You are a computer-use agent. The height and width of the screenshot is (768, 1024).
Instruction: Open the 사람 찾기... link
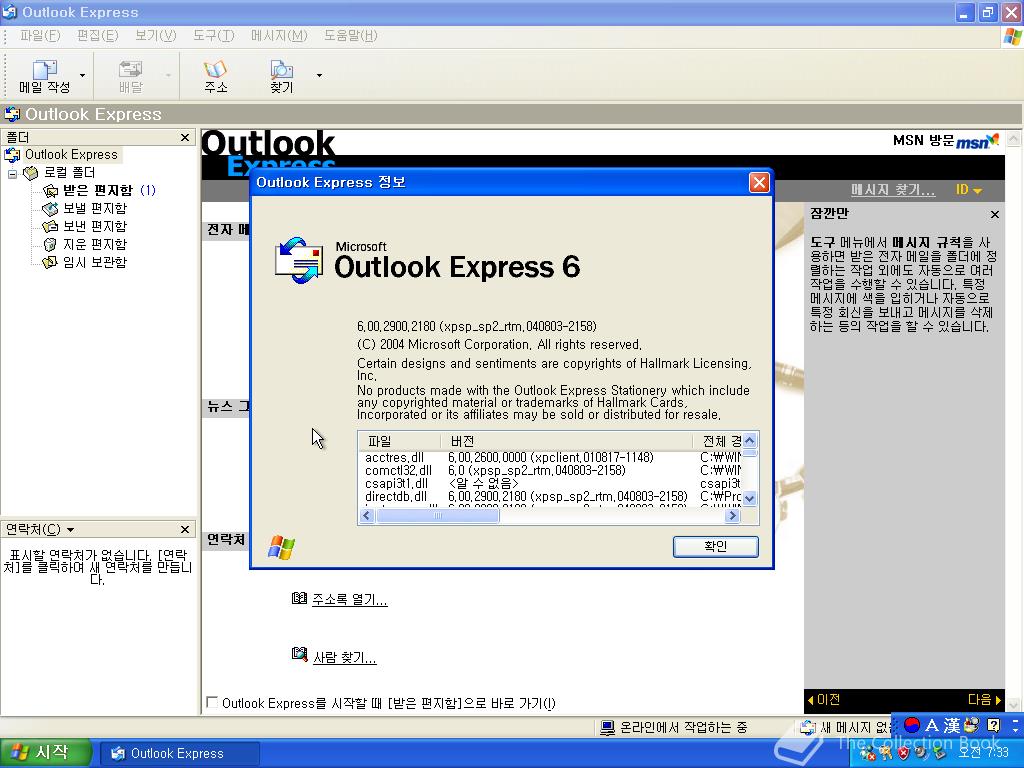tap(344, 658)
